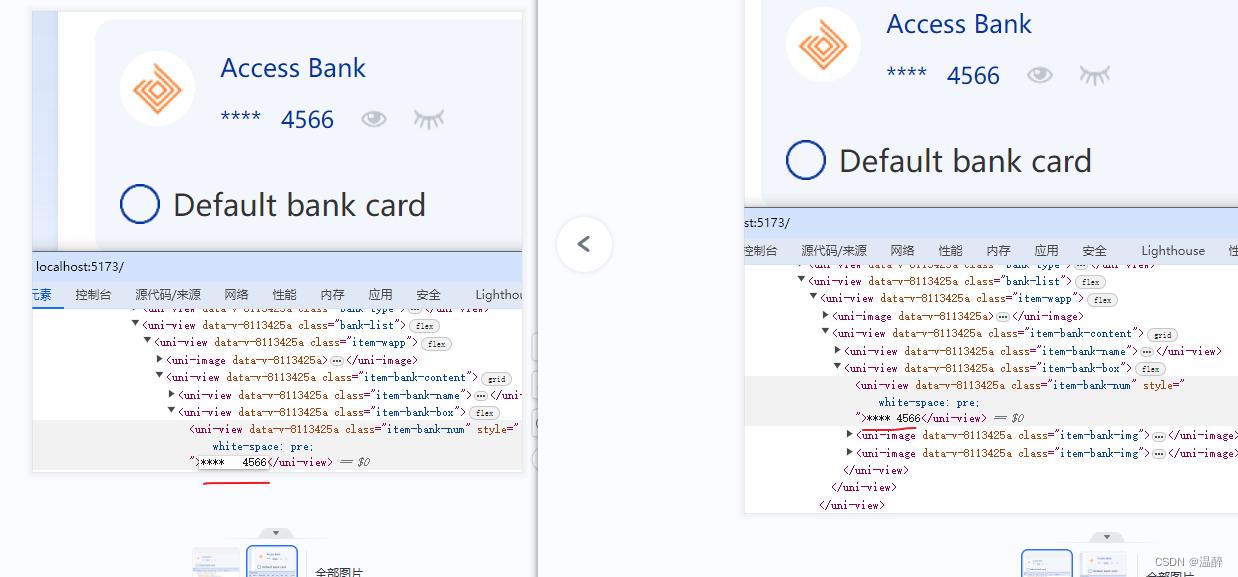Toggle the closed-eye lash icon in left screenshot card

[429, 119]
